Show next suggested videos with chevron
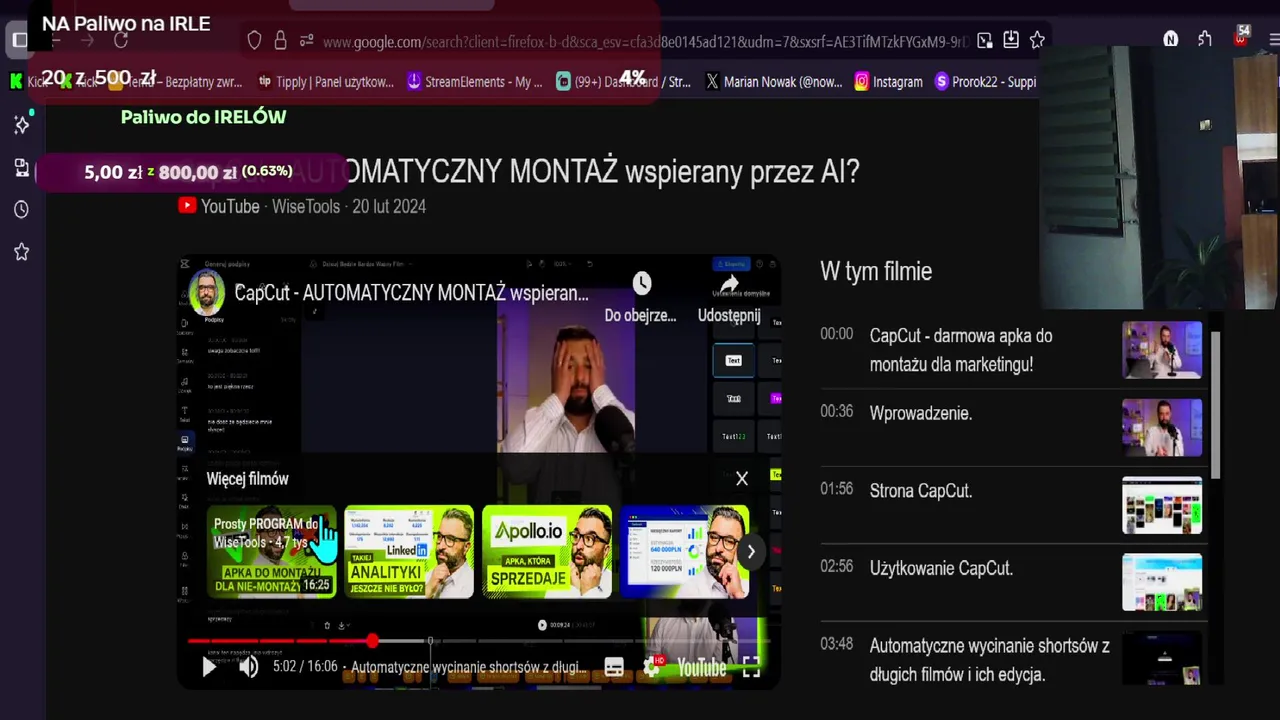Image resolution: width=1280 pixels, height=720 pixels. coord(750,551)
